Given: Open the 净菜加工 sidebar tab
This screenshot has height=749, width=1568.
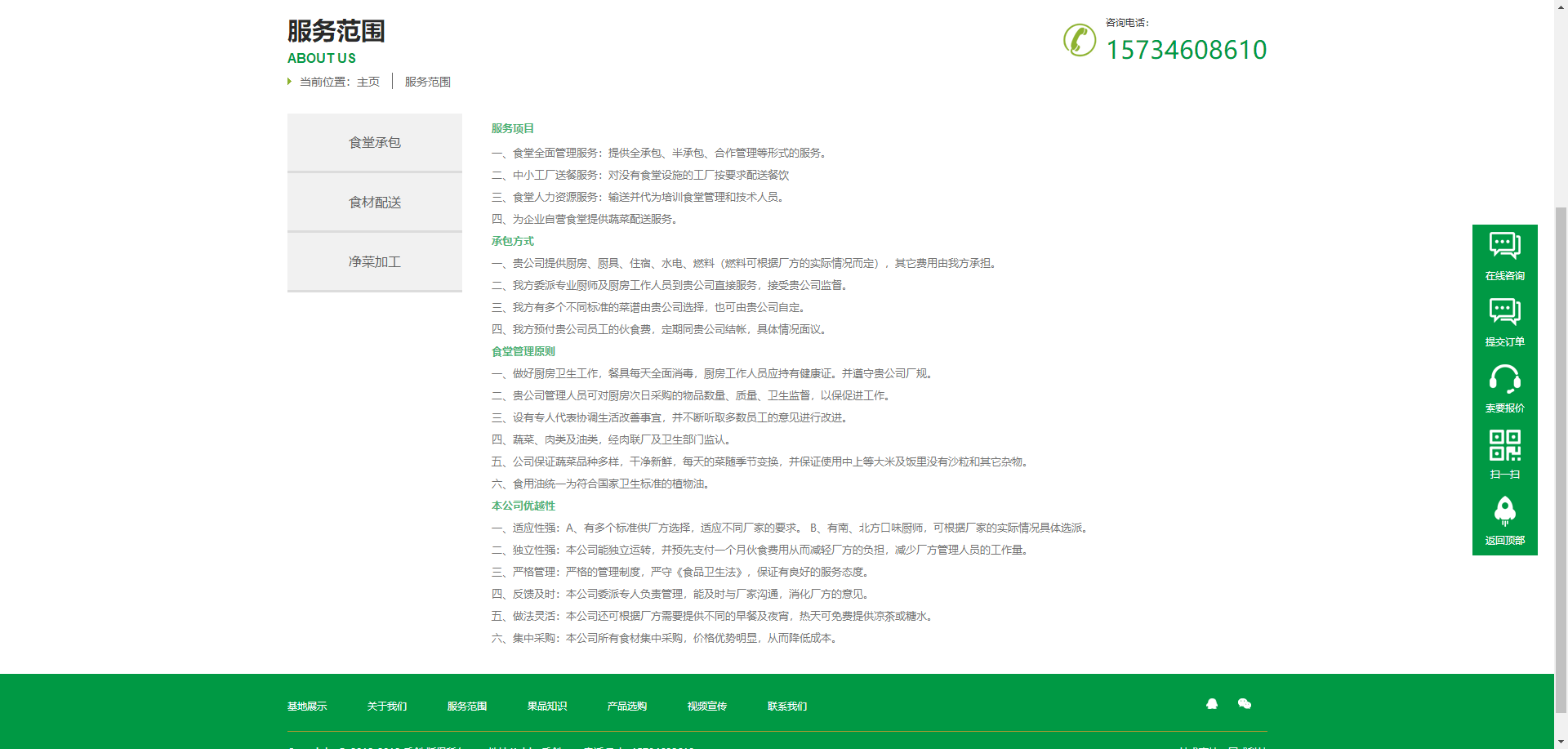Looking at the screenshot, I should (x=375, y=262).
